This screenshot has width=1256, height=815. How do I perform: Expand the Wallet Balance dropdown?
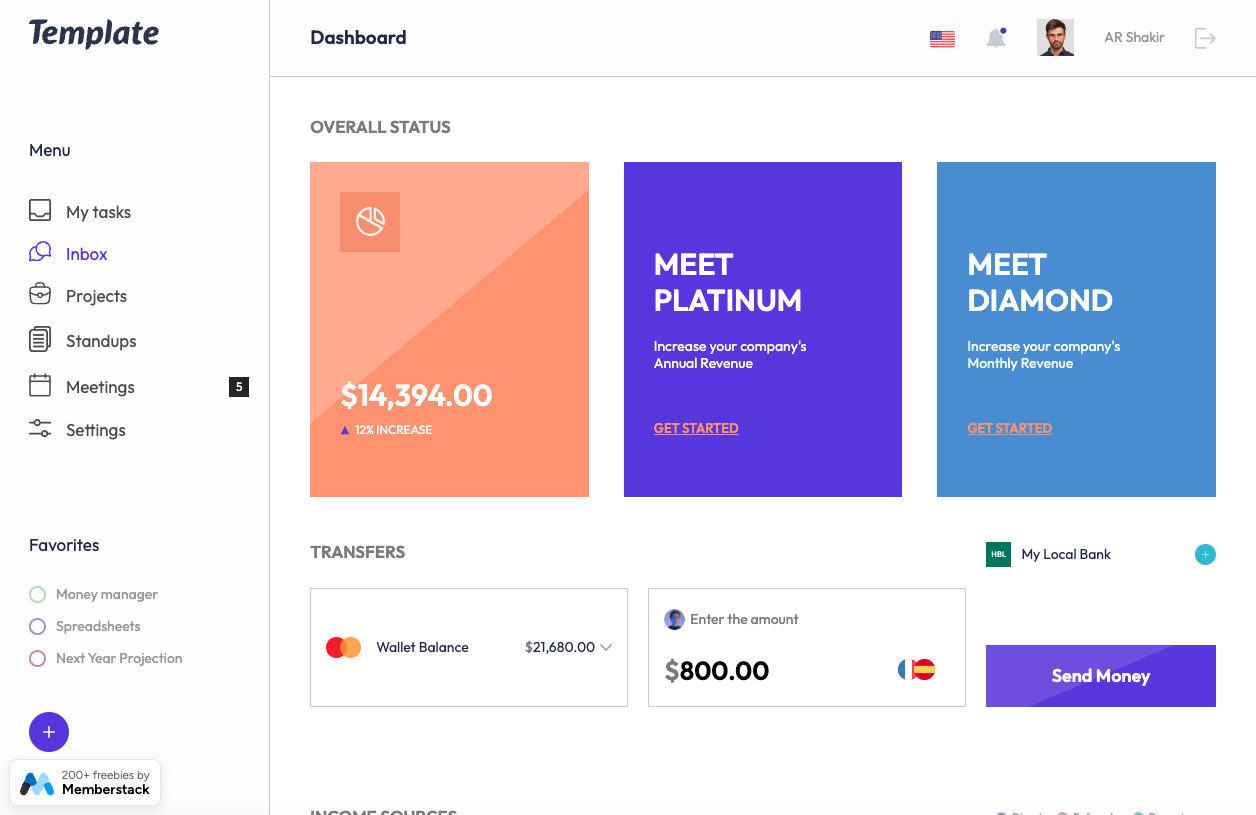[606, 647]
